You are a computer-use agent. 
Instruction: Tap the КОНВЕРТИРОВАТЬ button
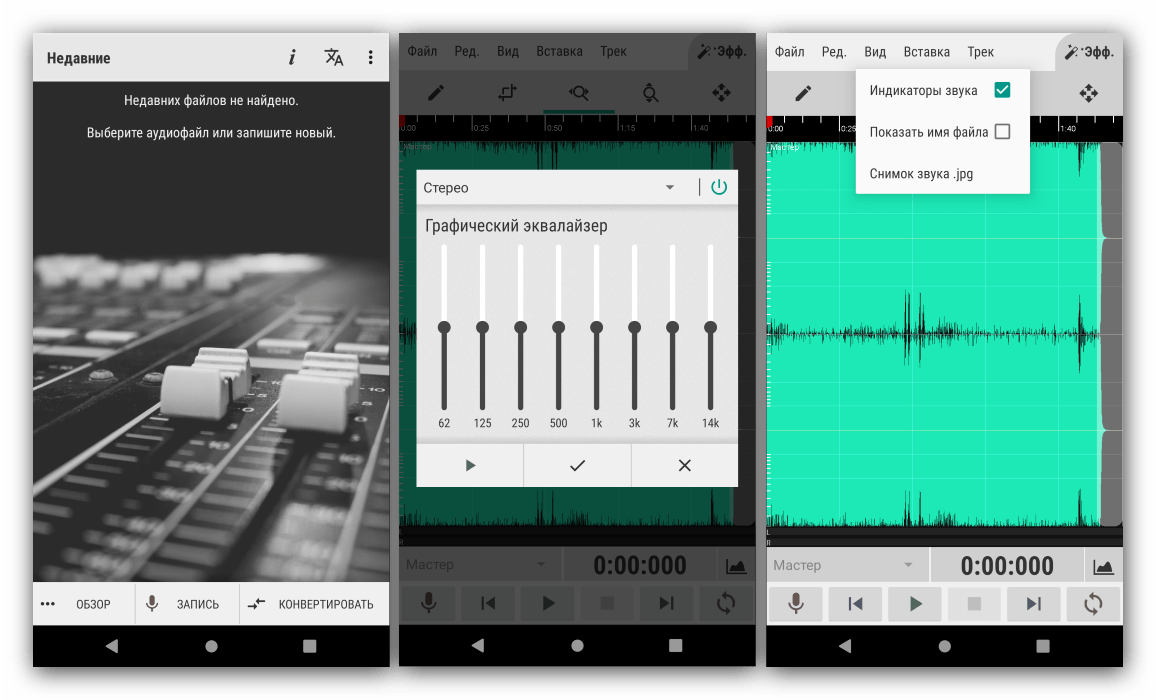pos(312,604)
